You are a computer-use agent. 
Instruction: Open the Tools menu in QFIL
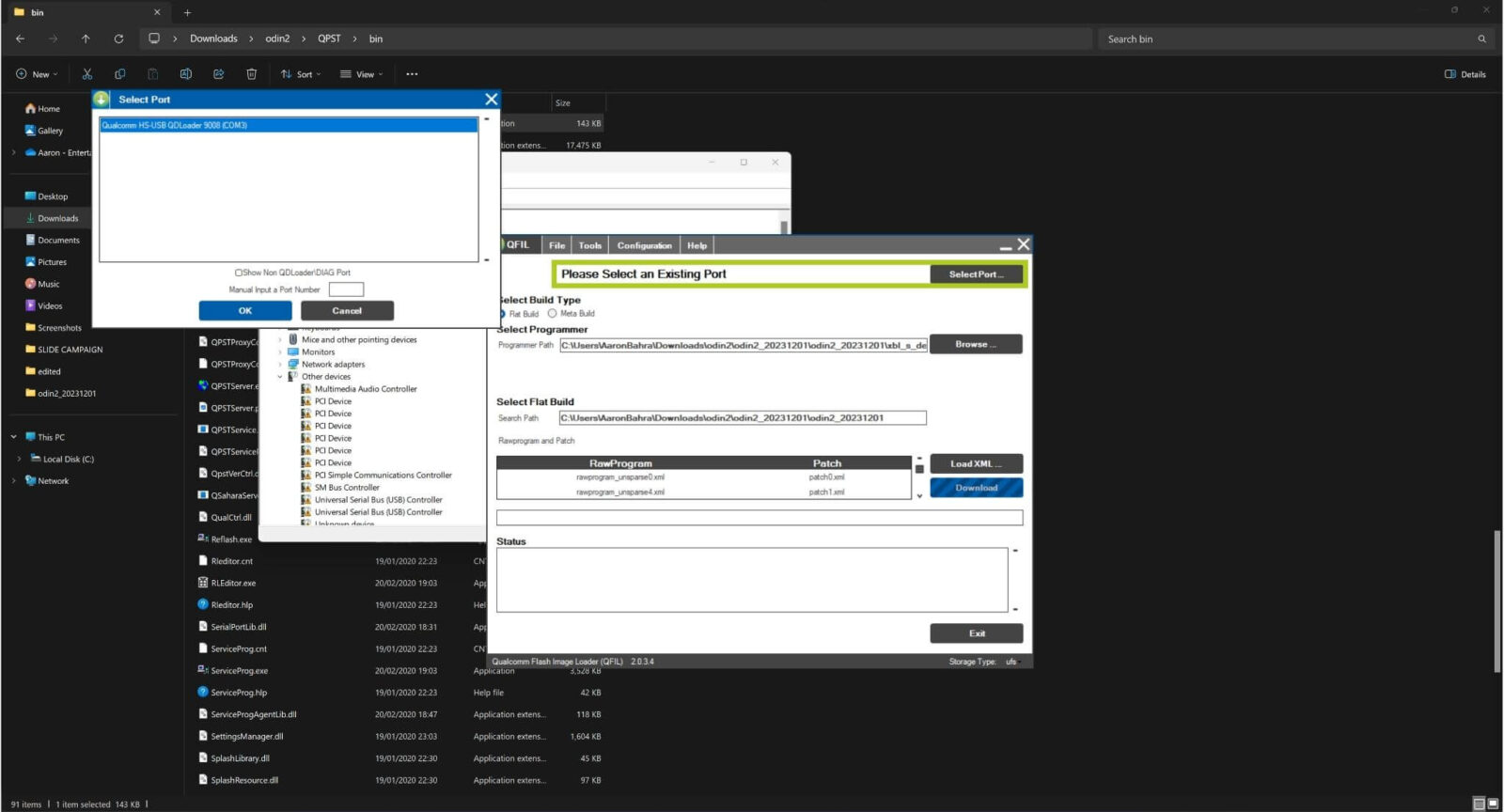[589, 245]
